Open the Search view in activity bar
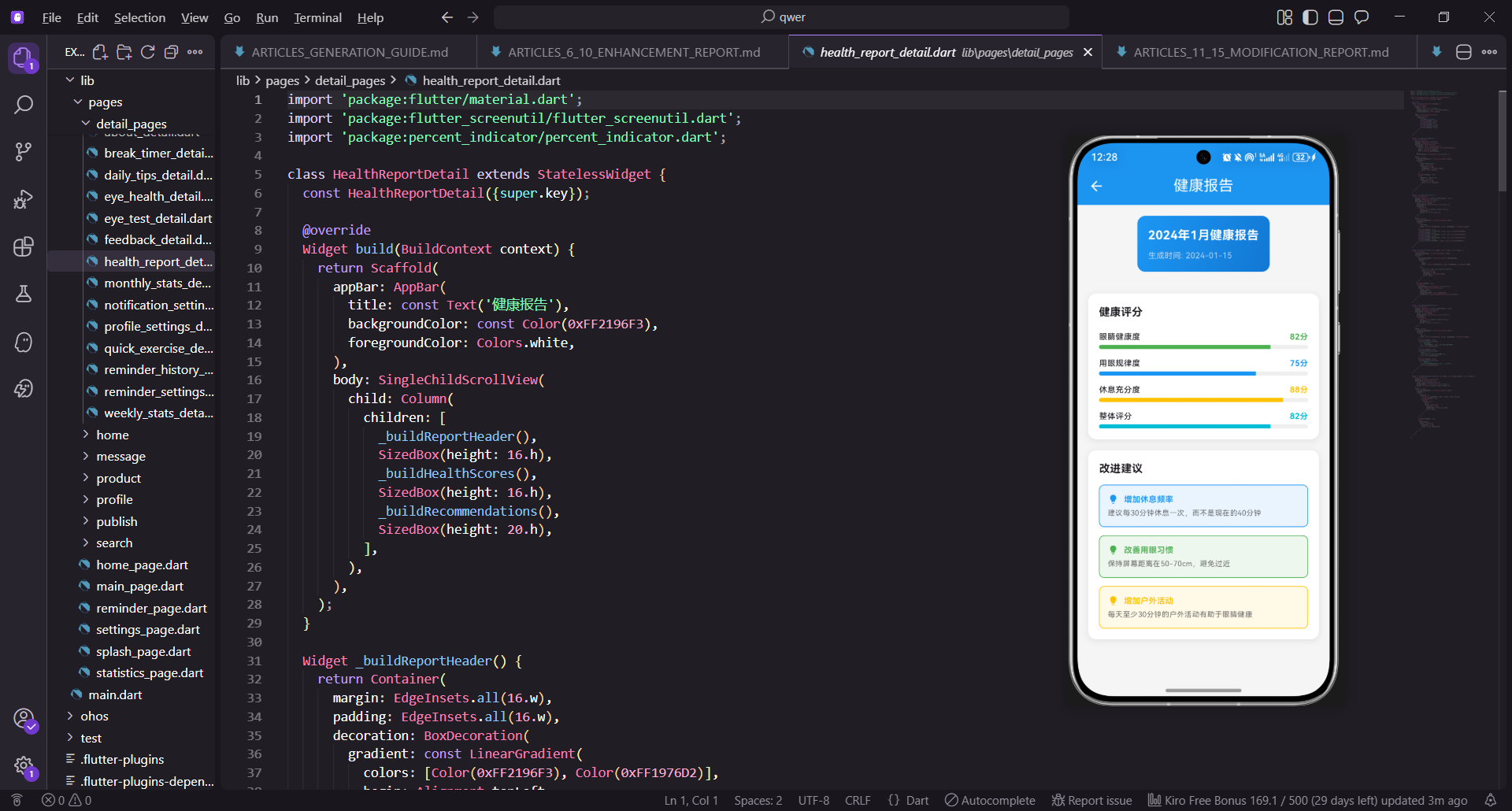The image size is (1512, 811). [x=23, y=105]
